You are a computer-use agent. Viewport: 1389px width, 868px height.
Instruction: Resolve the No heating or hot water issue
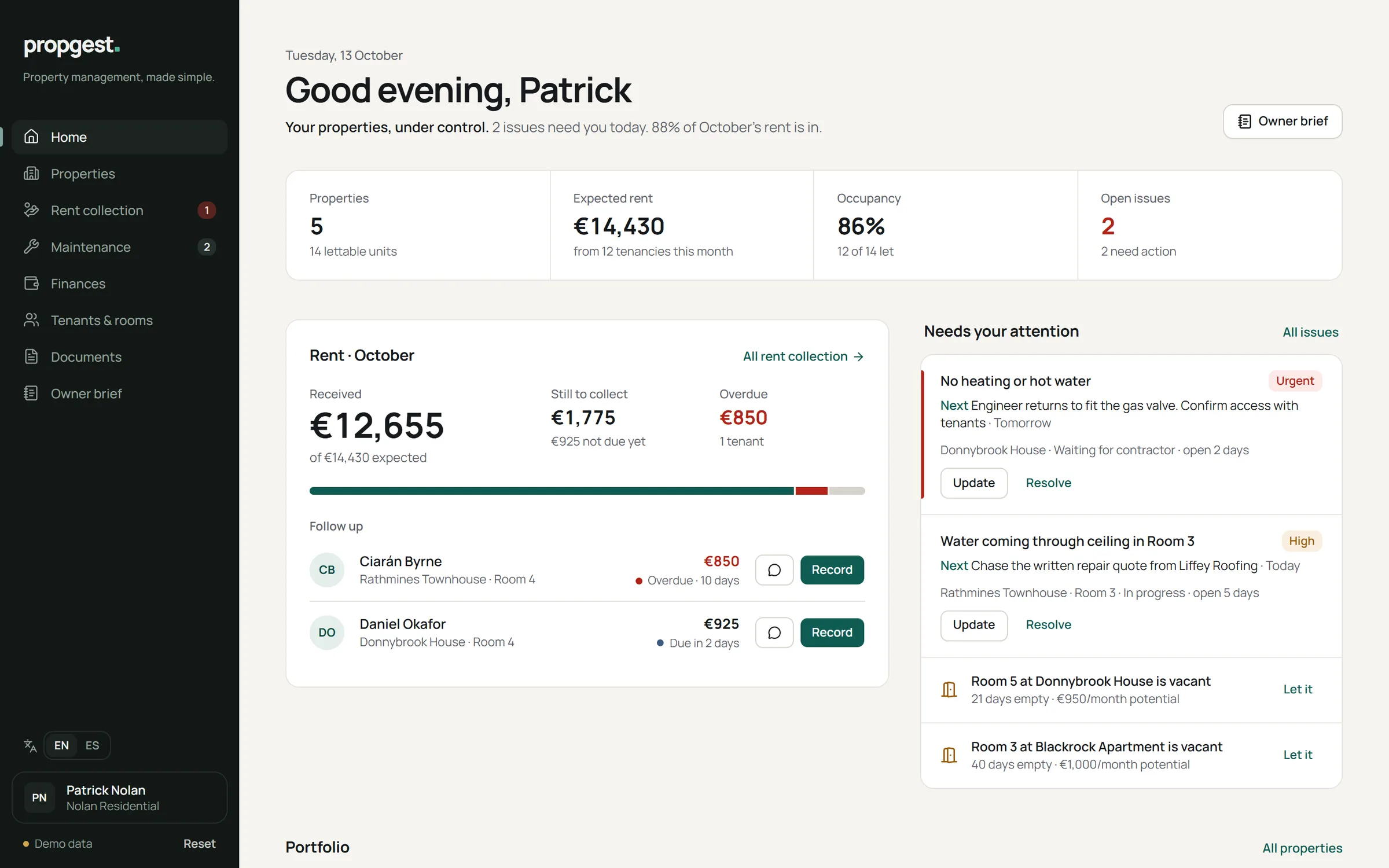1048,483
